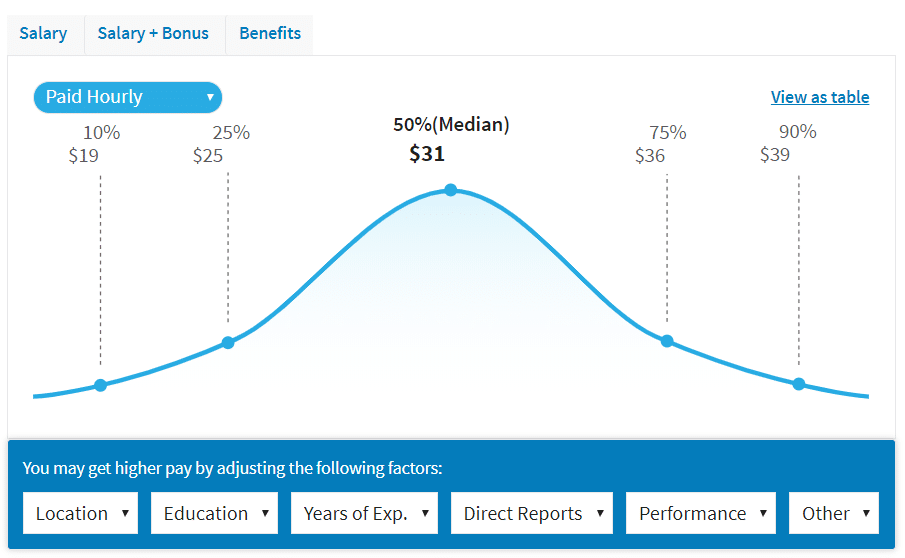This screenshot has height=558, width=905.
Task: Open the Paid Hourly dropdown
Action: tap(128, 97)
